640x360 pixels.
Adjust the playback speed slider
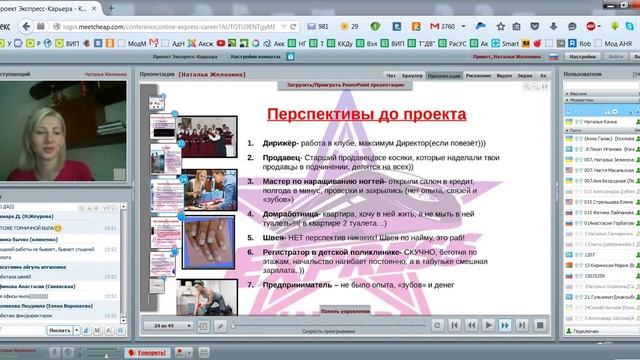[329, 325]
